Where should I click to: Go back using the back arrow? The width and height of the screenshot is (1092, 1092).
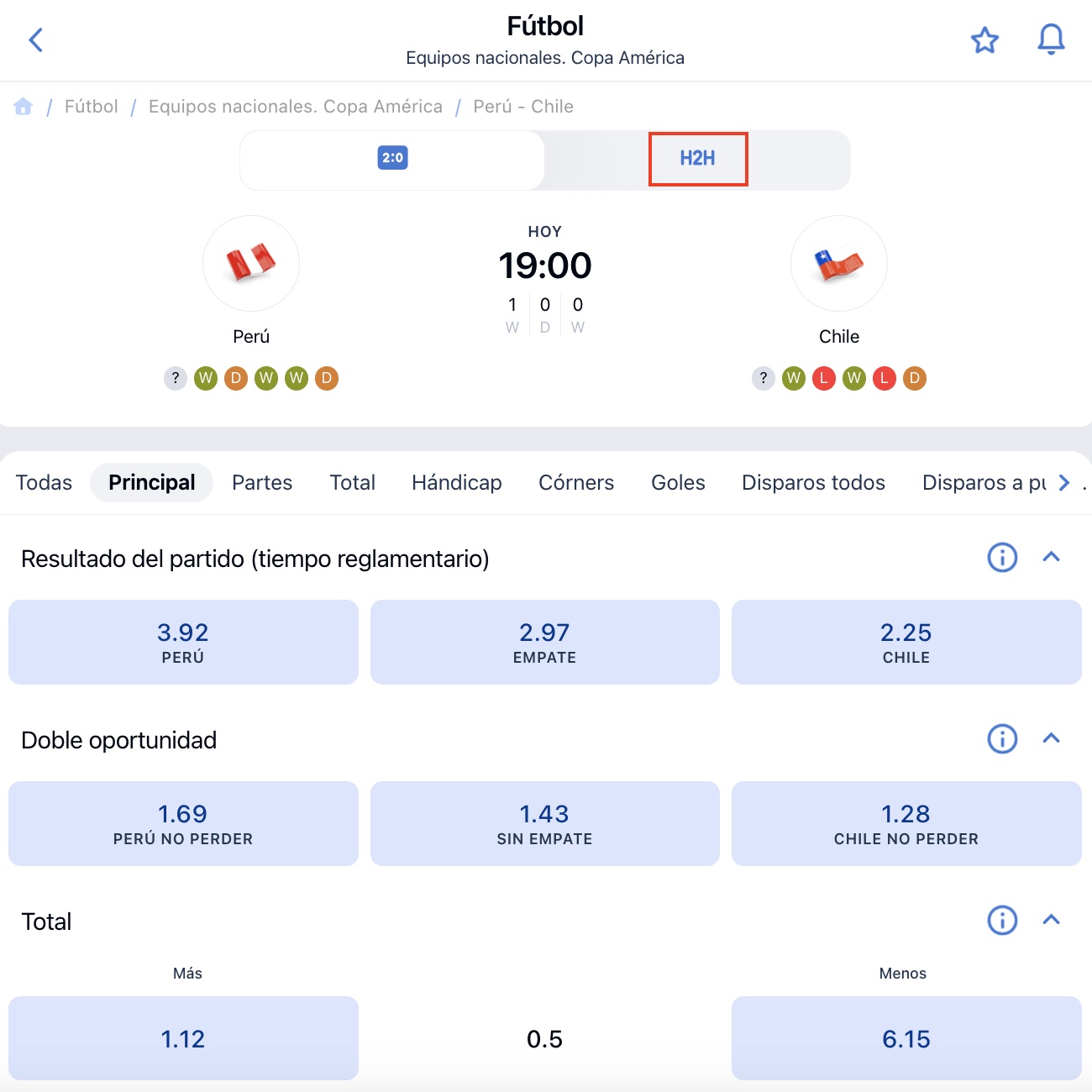(x=35, y=39)
